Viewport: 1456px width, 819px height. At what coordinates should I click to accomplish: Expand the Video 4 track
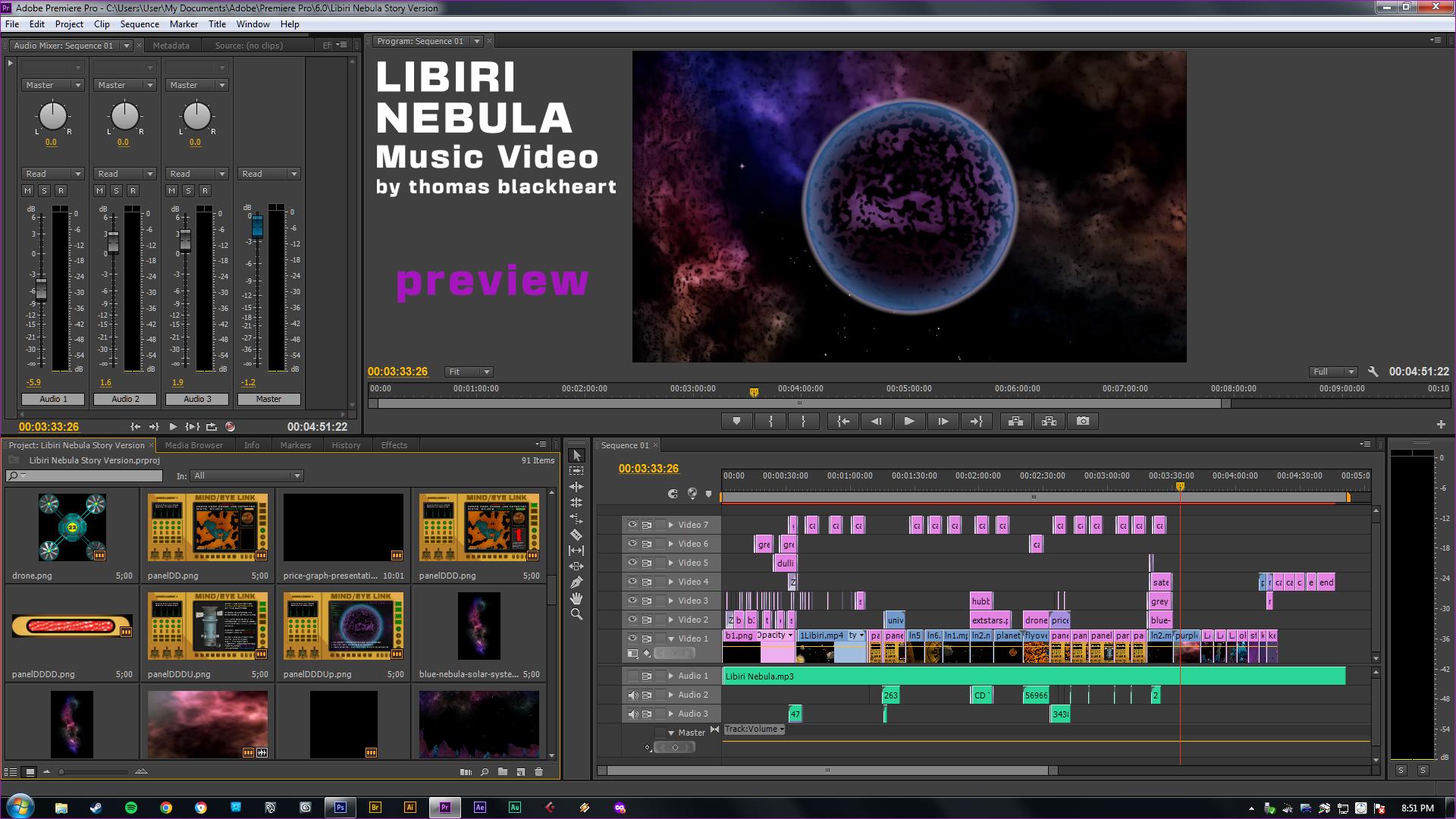click(670, 582)
